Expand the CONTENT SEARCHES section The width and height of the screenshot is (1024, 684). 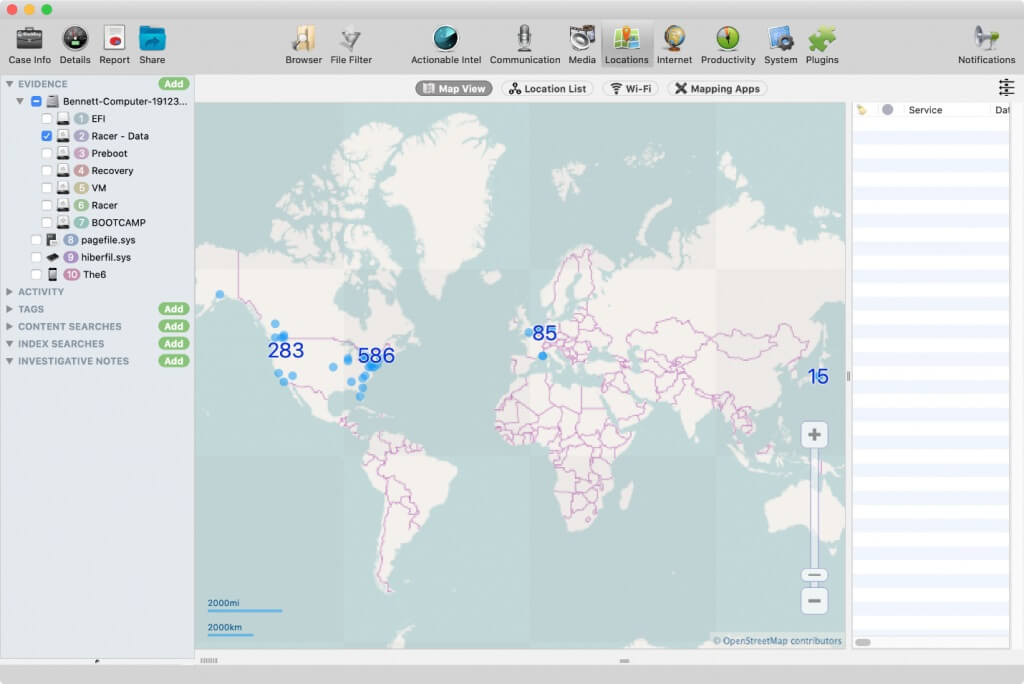click(9, 326)
